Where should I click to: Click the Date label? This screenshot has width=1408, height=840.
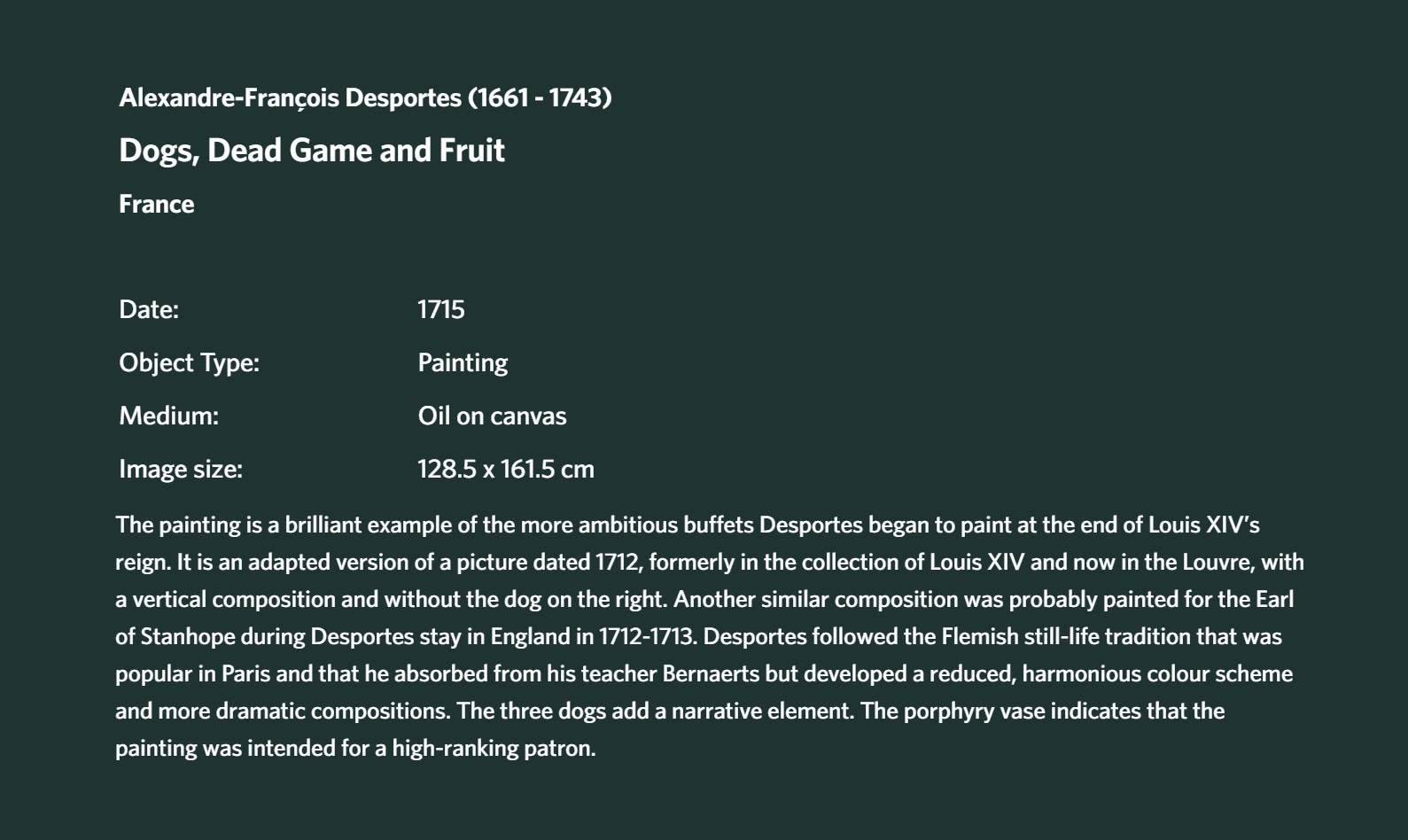149,309
